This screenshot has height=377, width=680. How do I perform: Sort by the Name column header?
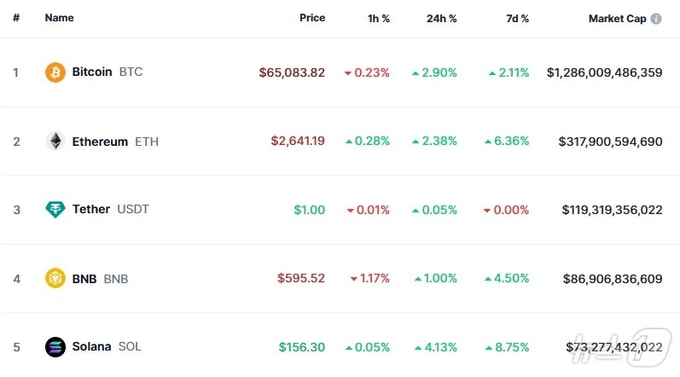[x=59, y=18]
